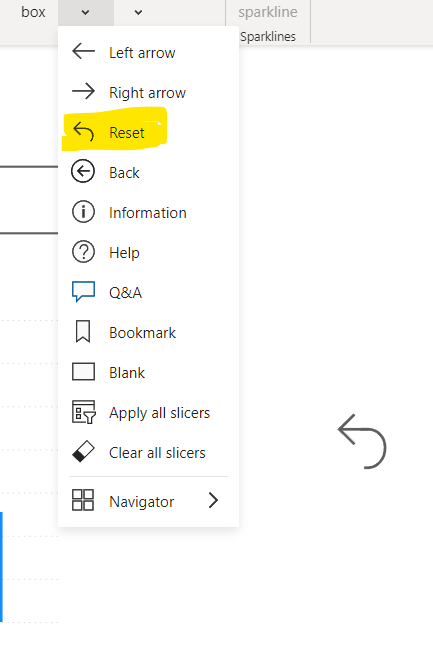433x666 pixels.
Task: Pick the Bookmark ribbon icon
Action: click(x=83, y=331)
